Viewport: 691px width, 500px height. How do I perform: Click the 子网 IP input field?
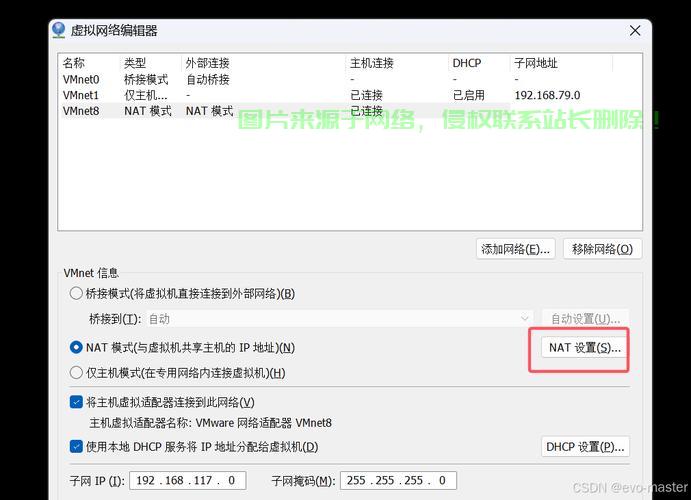tap(188, 481)
